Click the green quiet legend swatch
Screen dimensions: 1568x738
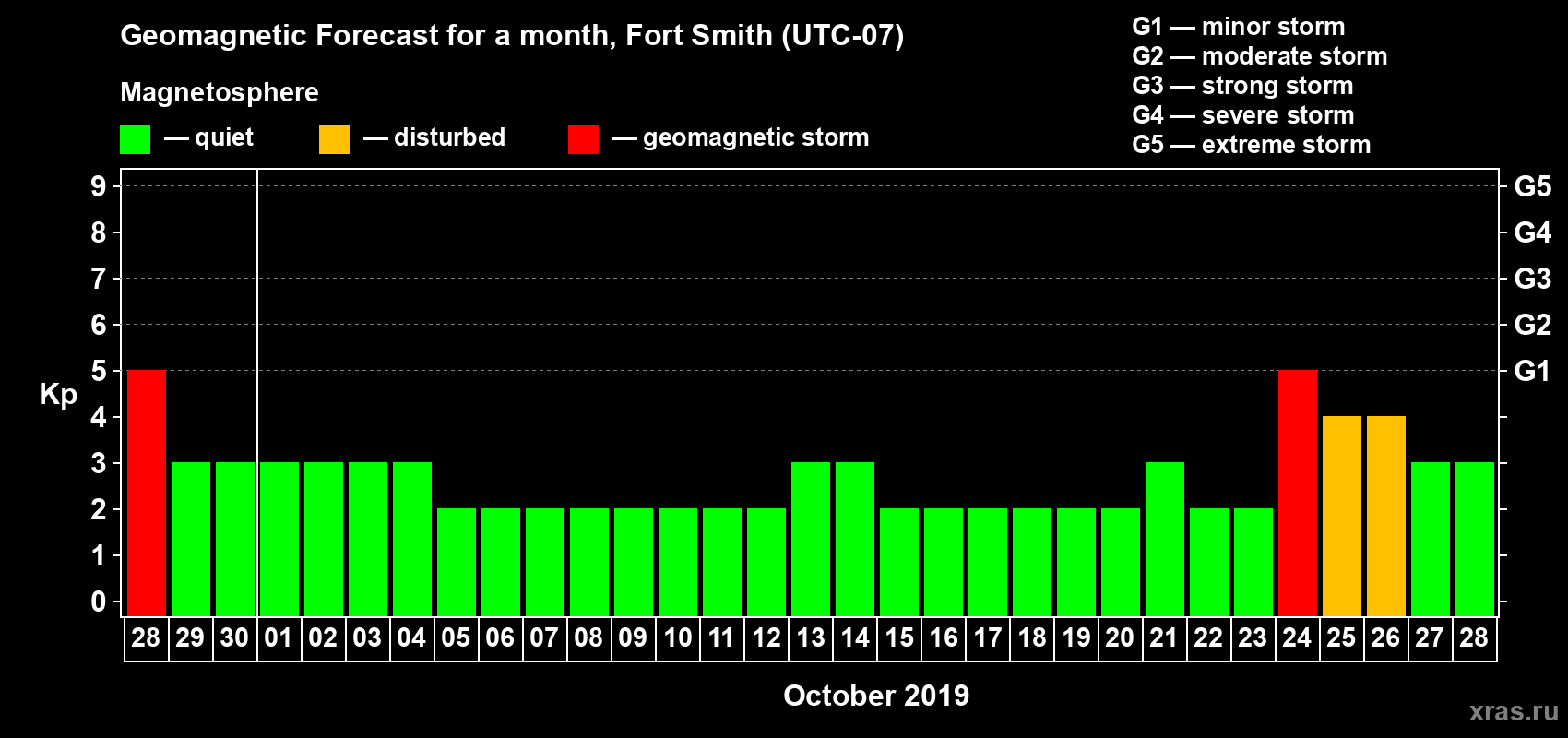pos(135,139)
